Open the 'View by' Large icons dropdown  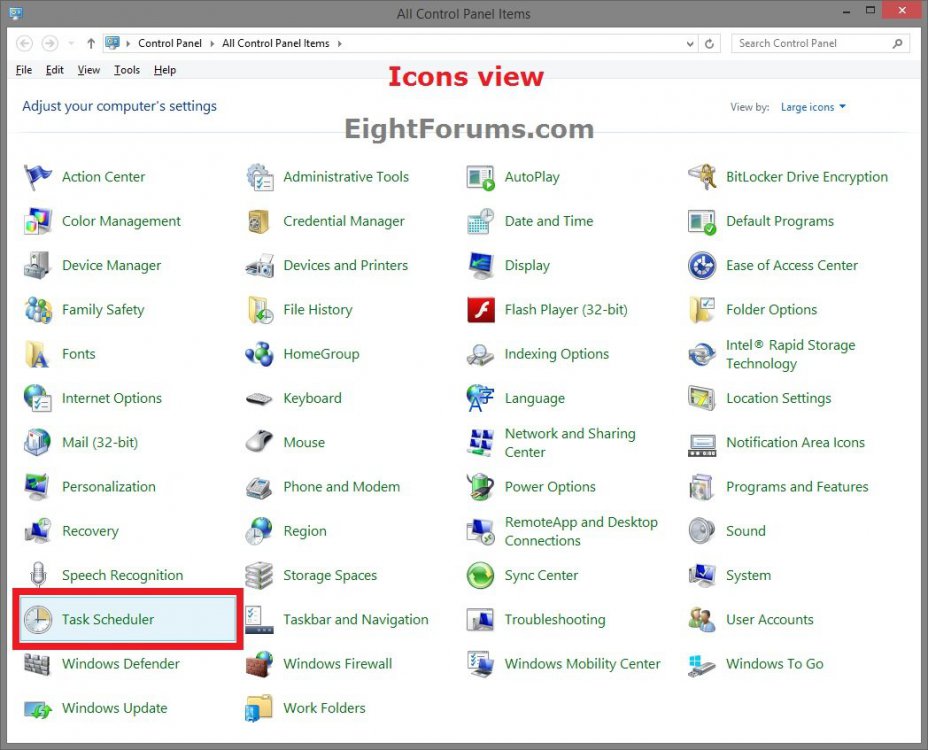(x=812, y=107)
